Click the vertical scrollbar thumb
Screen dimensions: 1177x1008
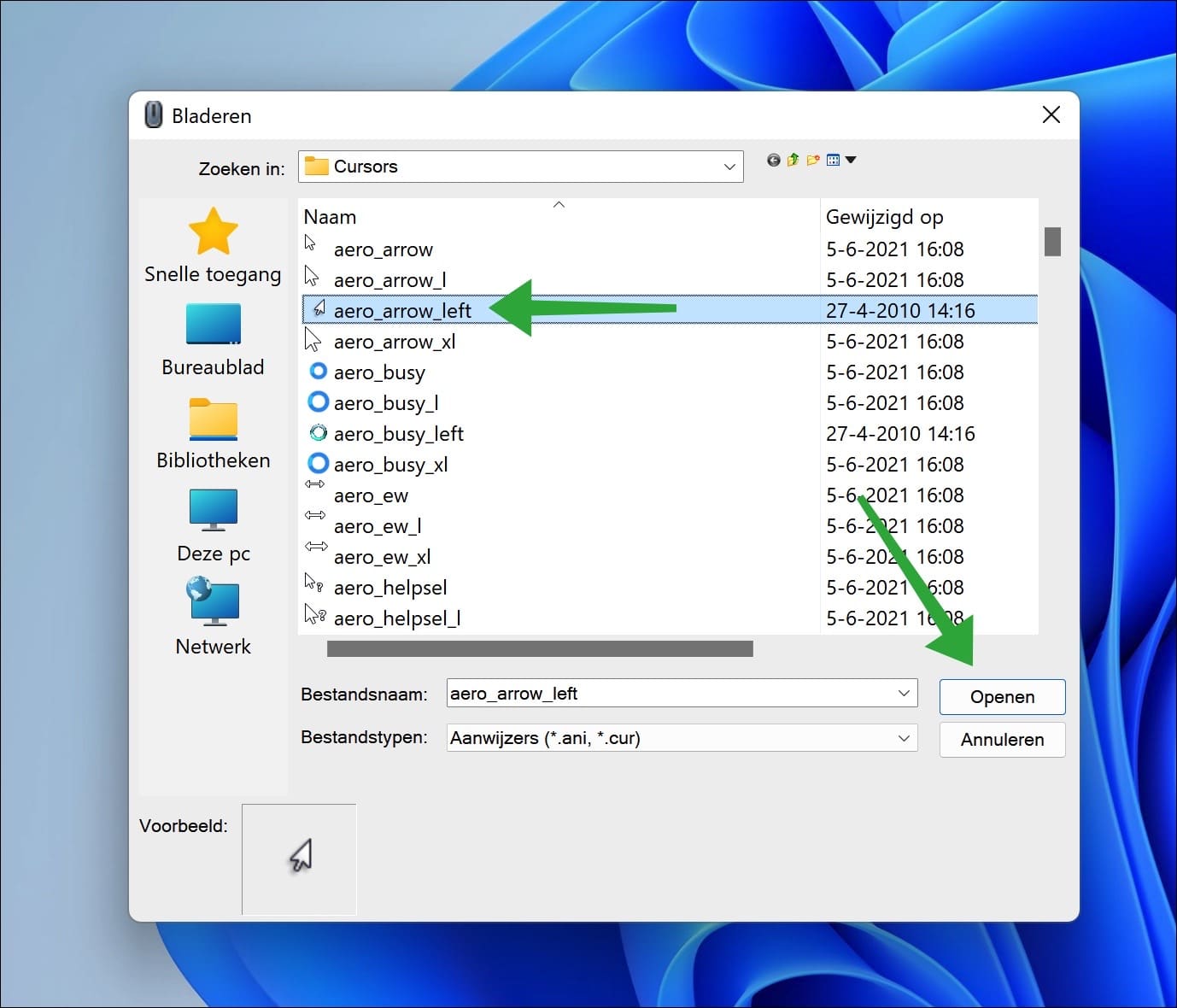[1052, 242]
